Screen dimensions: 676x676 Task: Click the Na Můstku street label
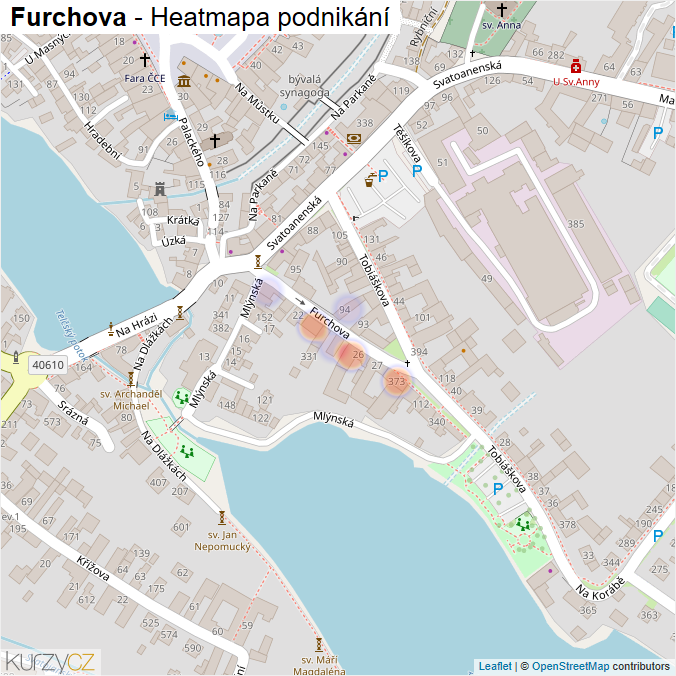pyautogui.click(x=257, y=103)
